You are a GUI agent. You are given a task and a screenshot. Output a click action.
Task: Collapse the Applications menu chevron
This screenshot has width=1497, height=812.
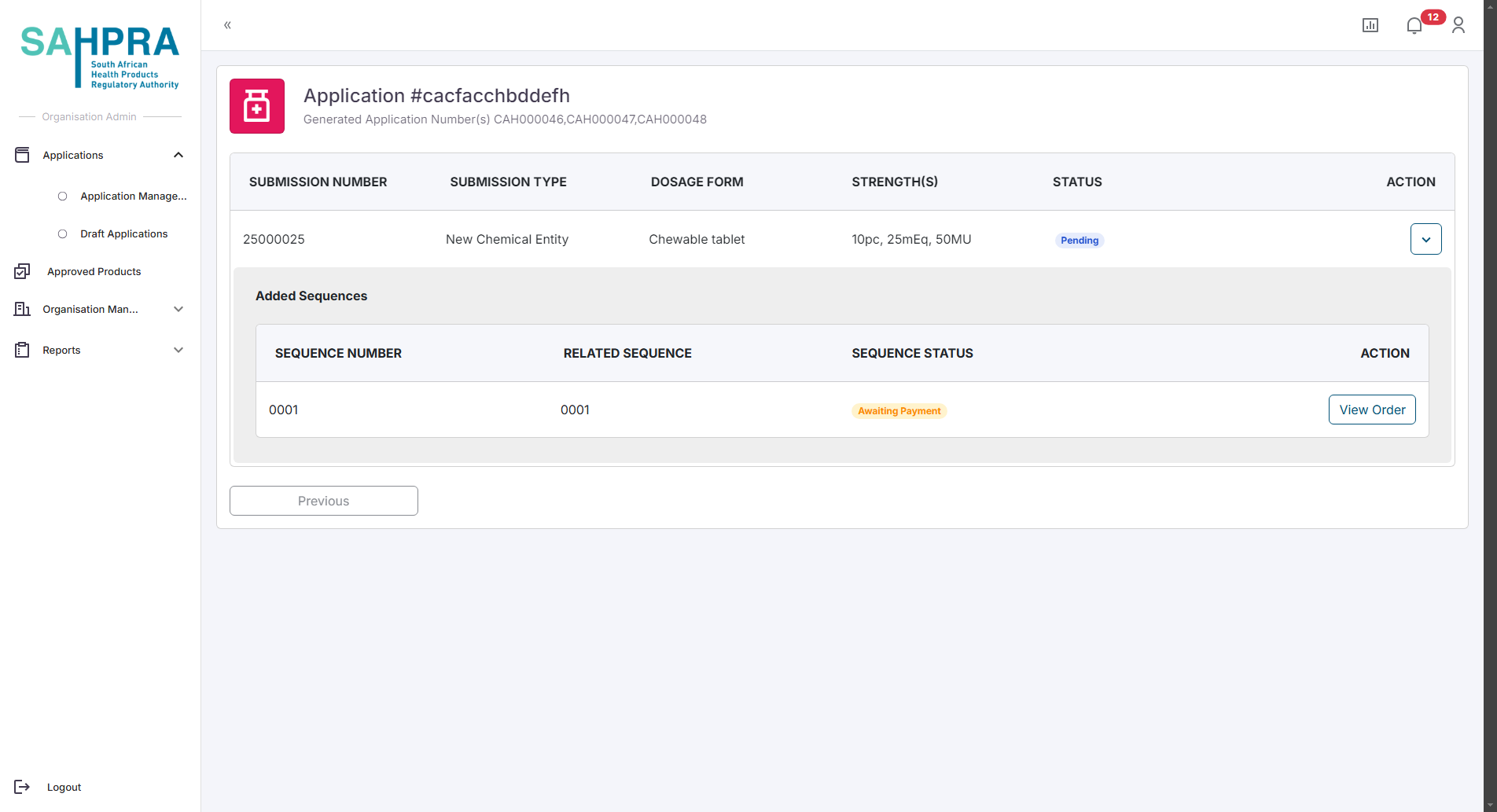click(x=178, y=155)
